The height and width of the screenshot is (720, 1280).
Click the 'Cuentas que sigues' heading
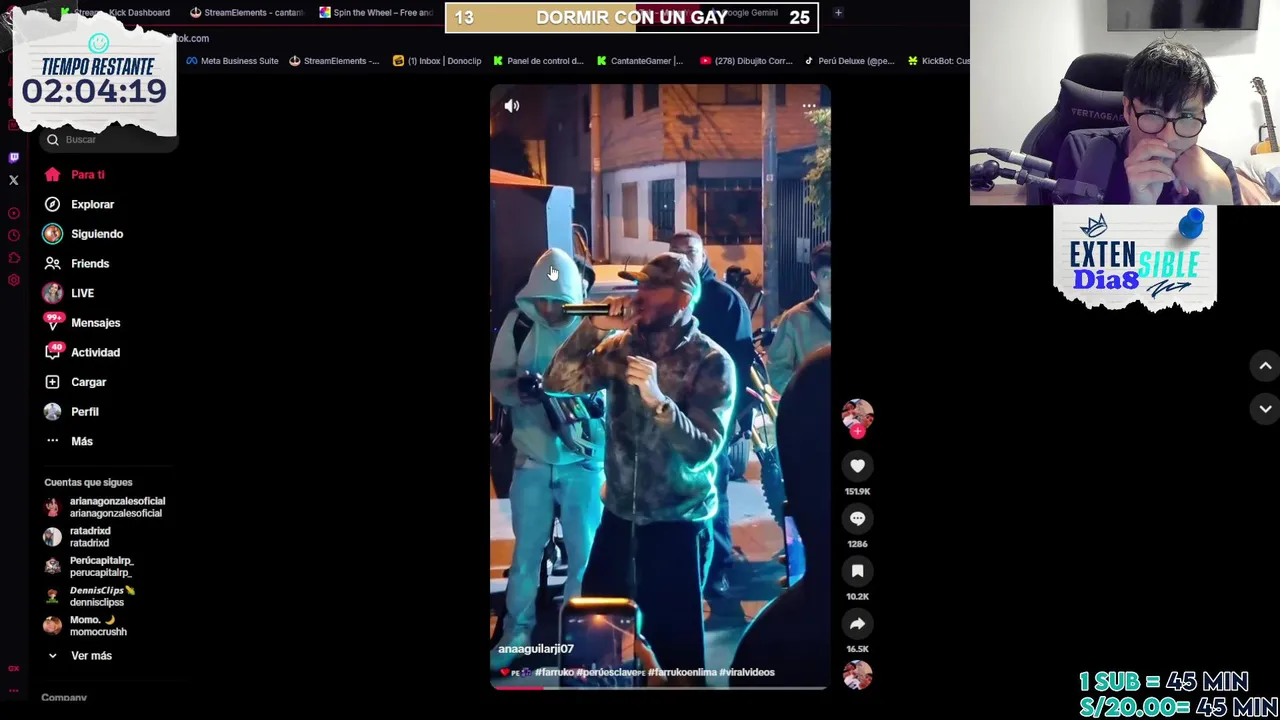[88, 482]
